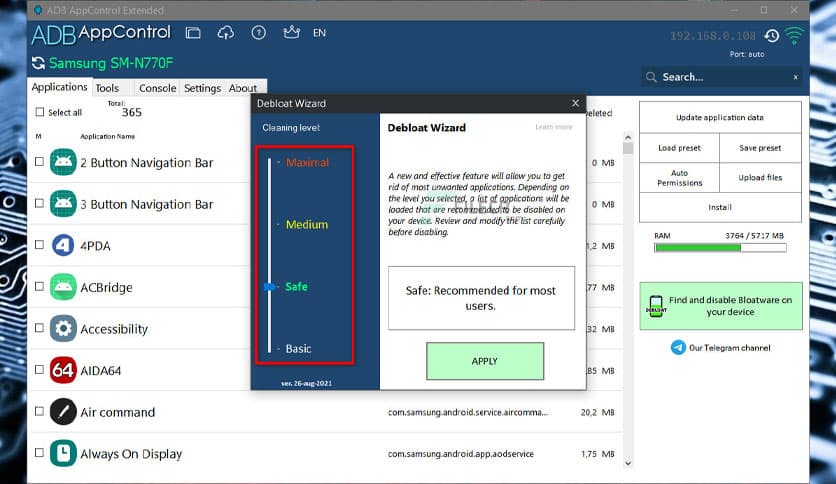Check the Air command checkbox
836x484 pixels.
pyautogui.click(x=39, y=410)
